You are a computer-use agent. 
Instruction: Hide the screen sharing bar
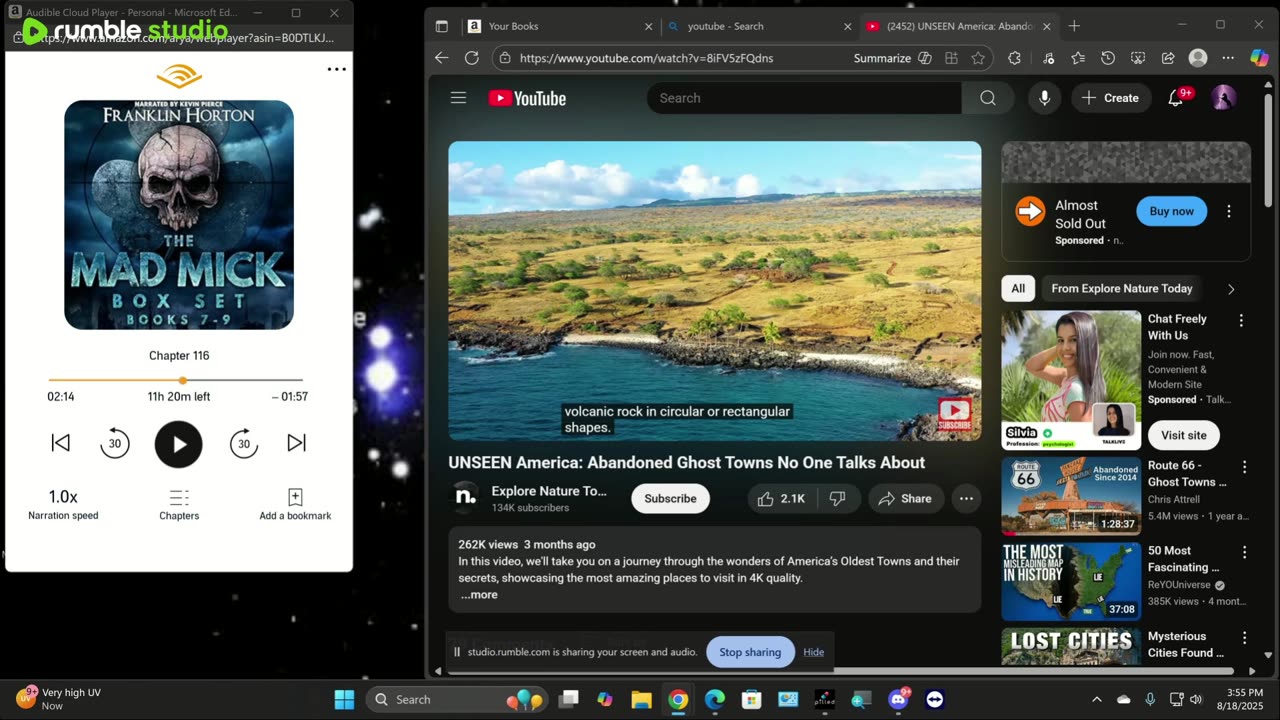[814, 652]
